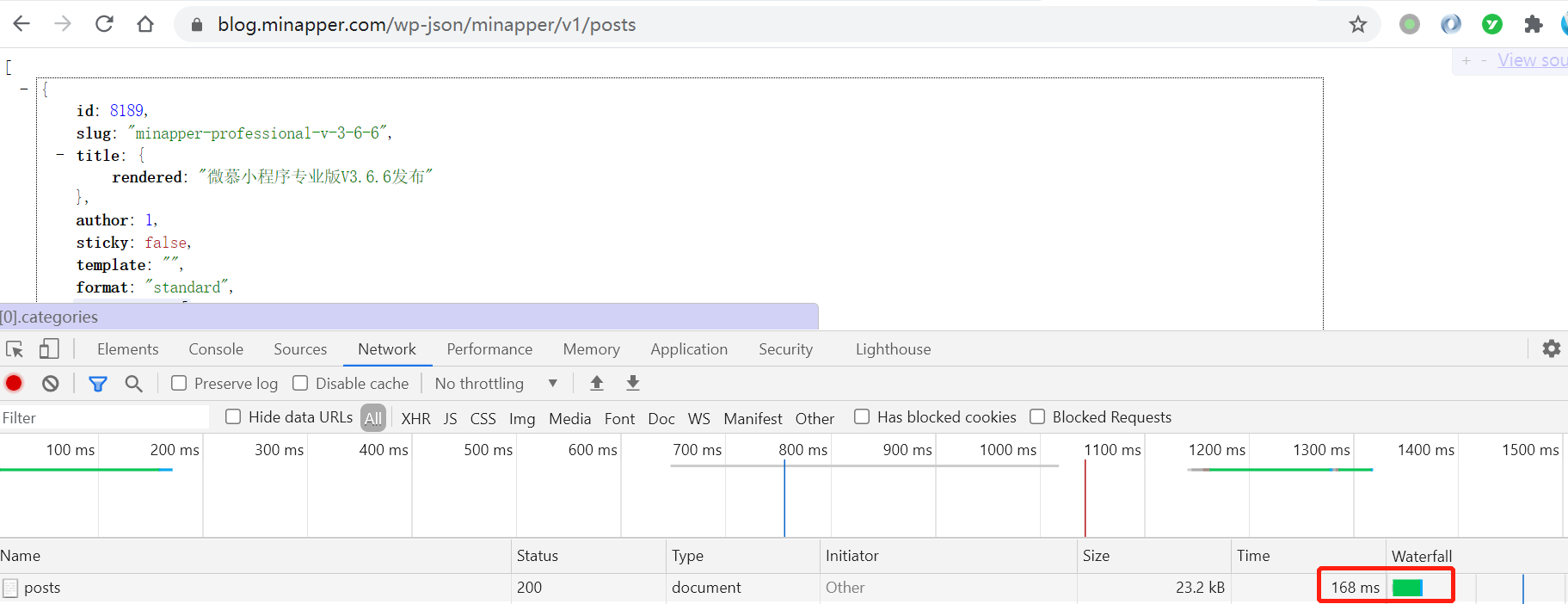Tick the Hide data URLs checkbox
The height and width of the screenshot is (604, 1568).
233,417
